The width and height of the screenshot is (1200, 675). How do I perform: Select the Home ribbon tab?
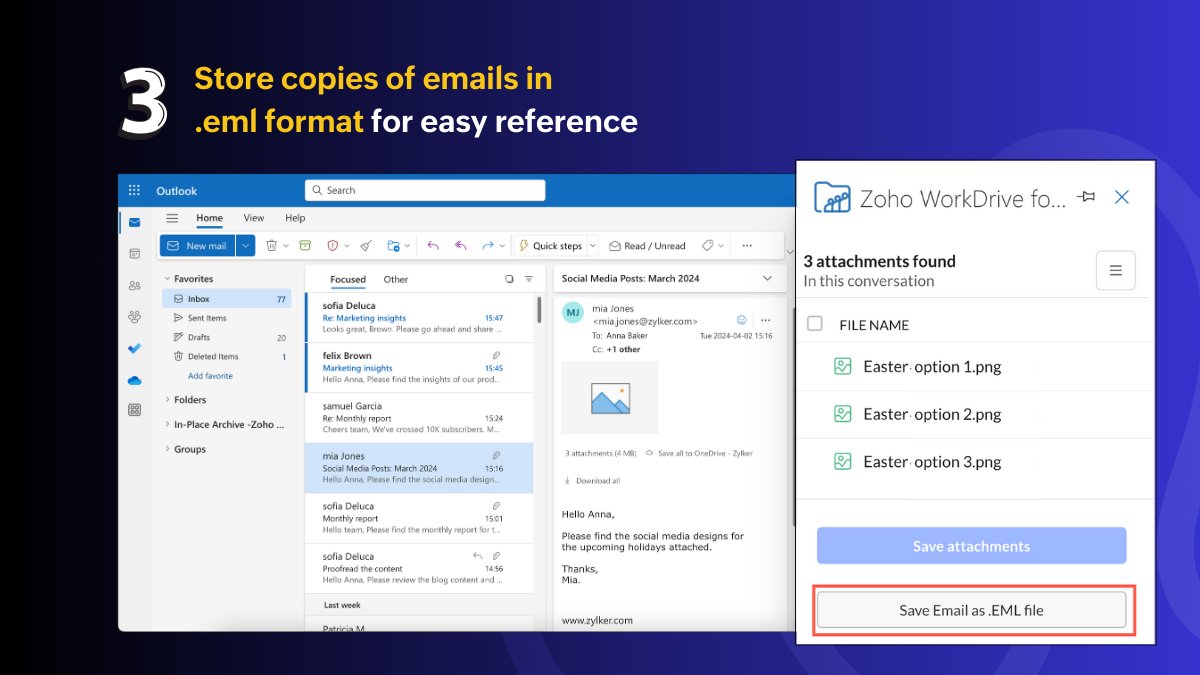coord(209,218)
